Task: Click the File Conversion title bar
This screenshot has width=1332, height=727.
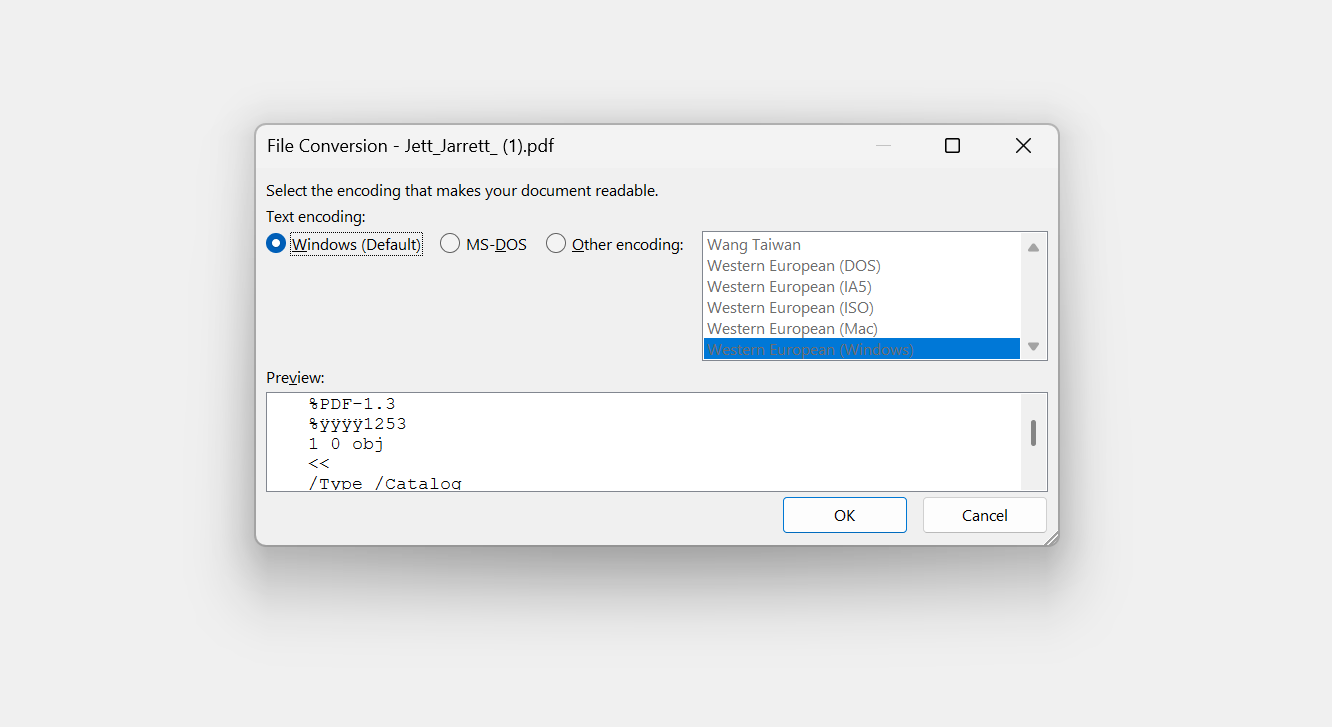Action: [x=600, y=145]
